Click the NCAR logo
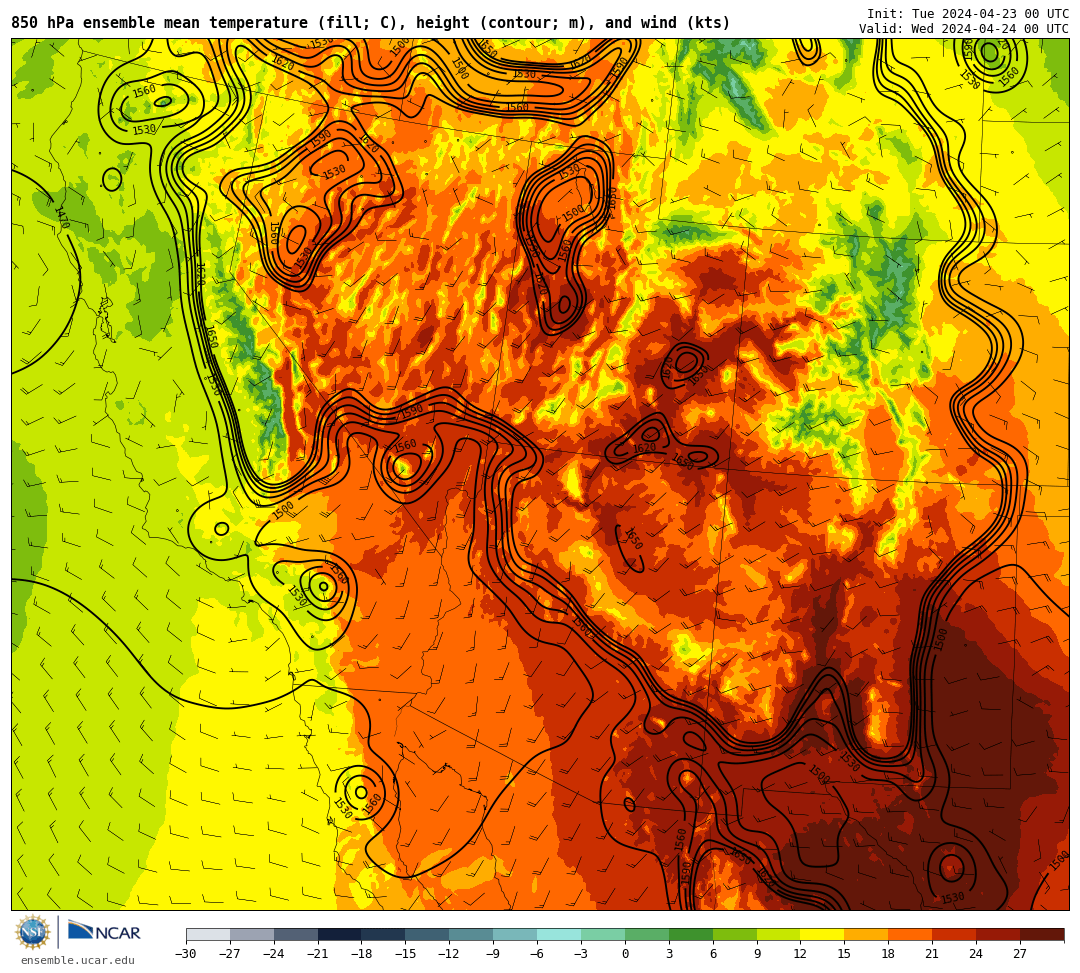This screenshot has width=1080, height=973. click(104, 932)
